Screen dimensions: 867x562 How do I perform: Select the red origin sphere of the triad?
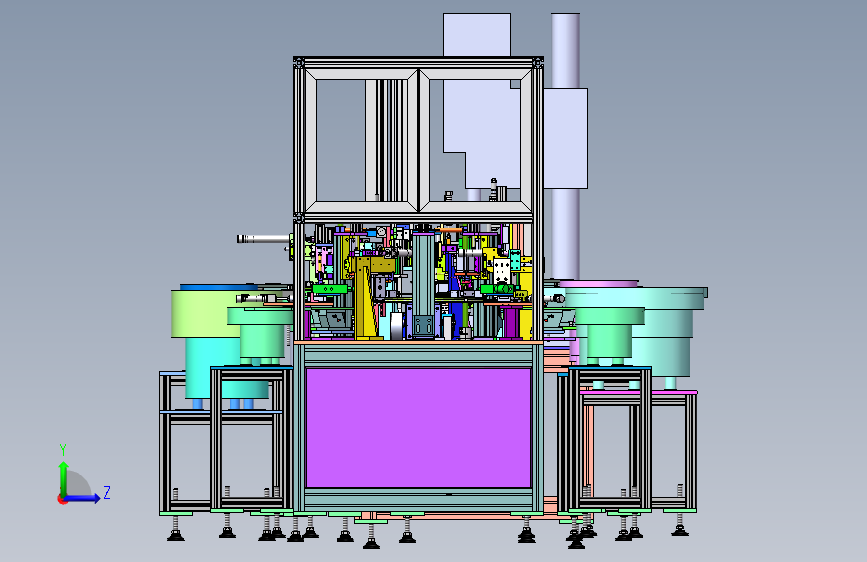[x=62, y=499]
